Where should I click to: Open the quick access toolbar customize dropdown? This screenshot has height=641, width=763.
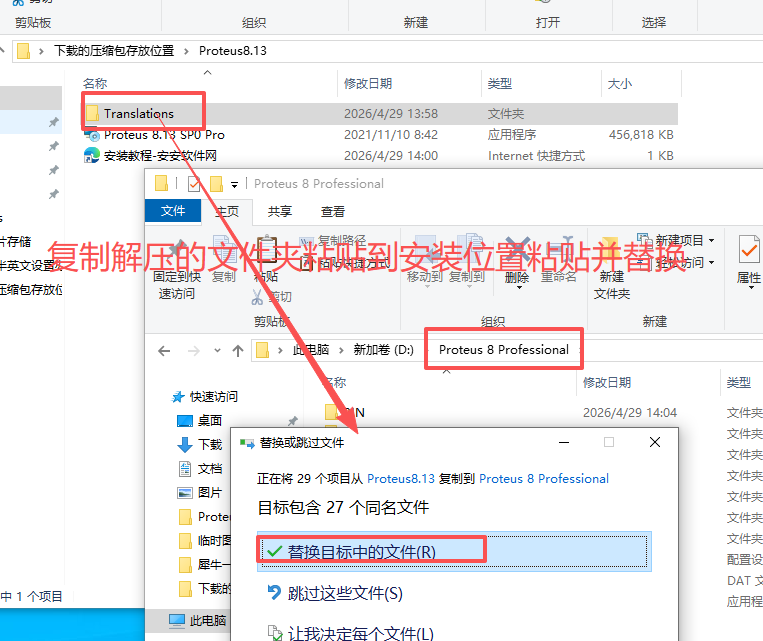click(x=234, y=184)
